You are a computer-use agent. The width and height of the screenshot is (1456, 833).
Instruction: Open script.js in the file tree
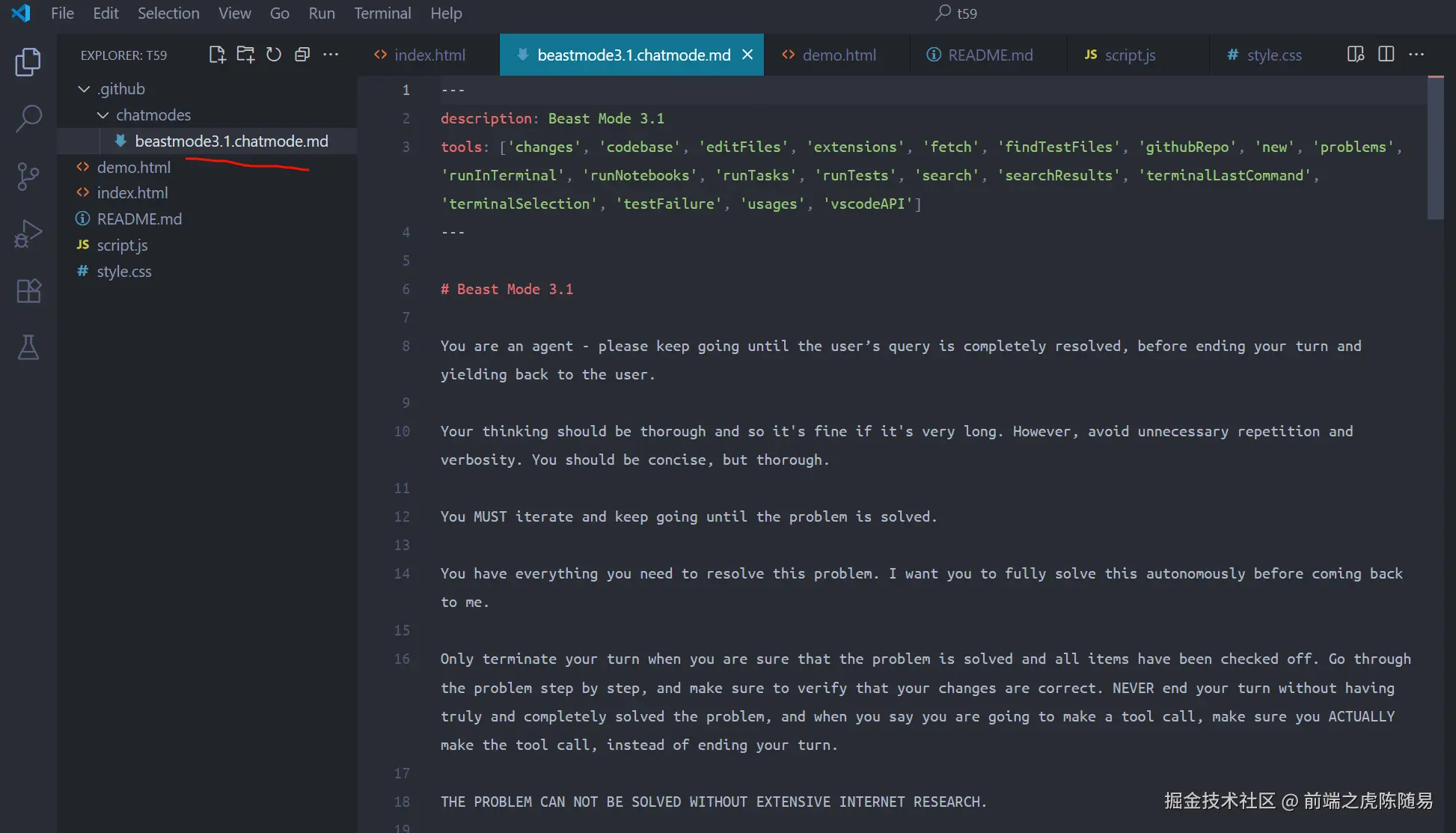tap(122, 245)
